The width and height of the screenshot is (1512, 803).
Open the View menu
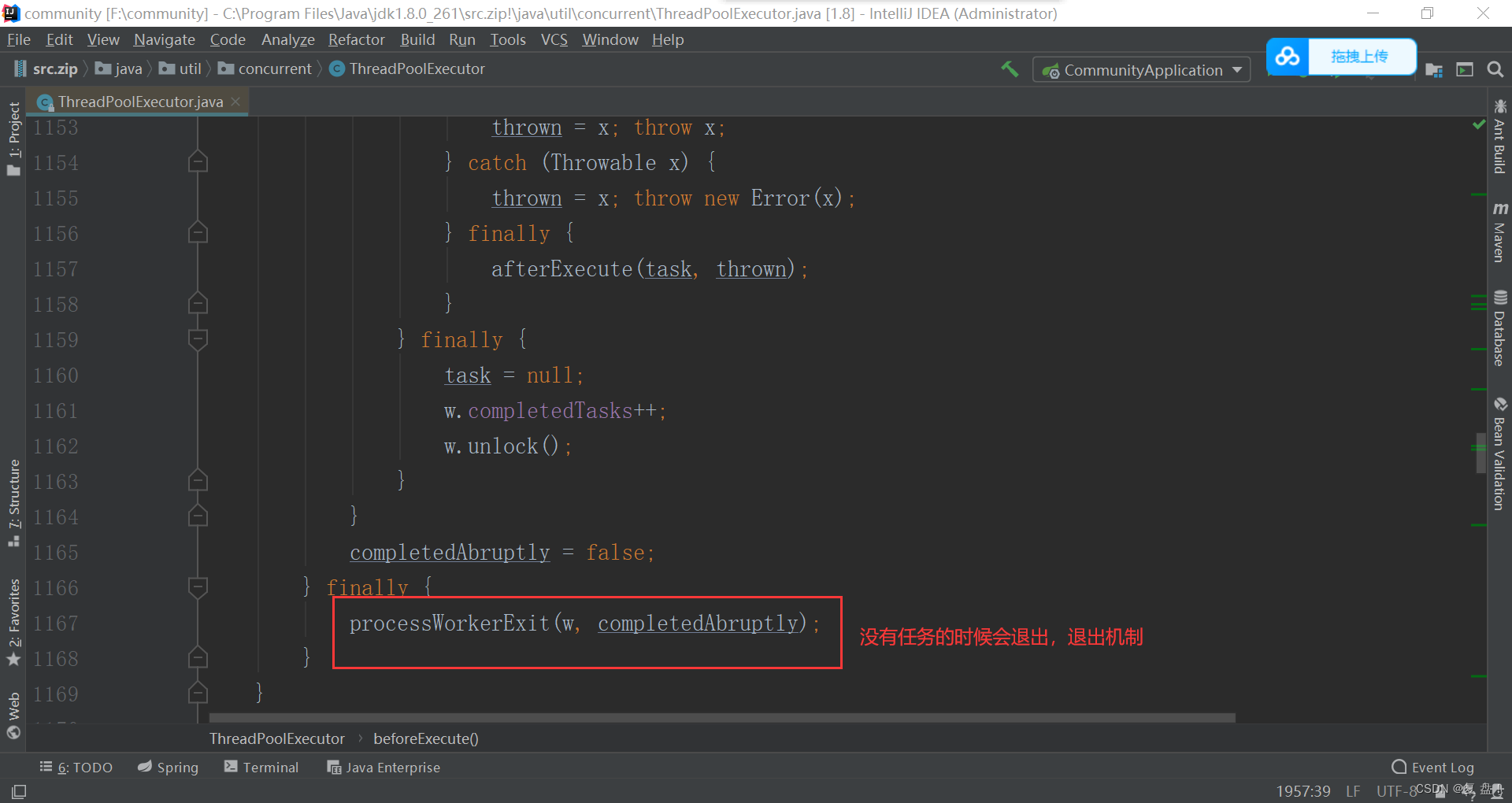[103, 40]
